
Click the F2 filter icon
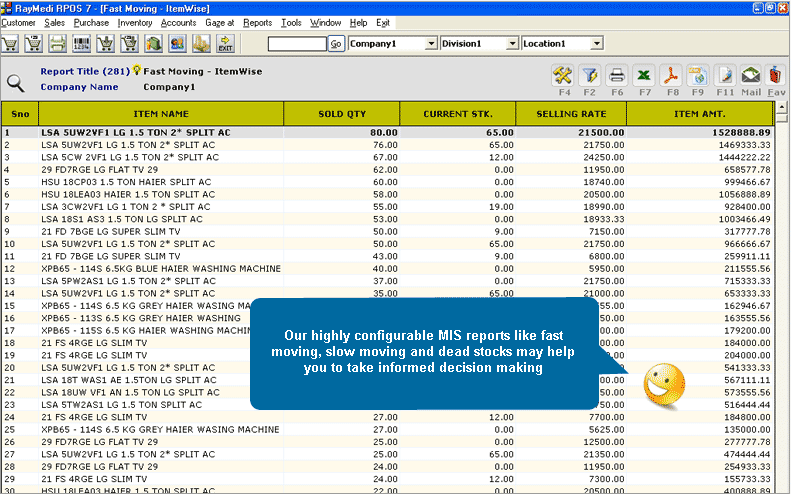pyautogui.click(x=590, y=76)
